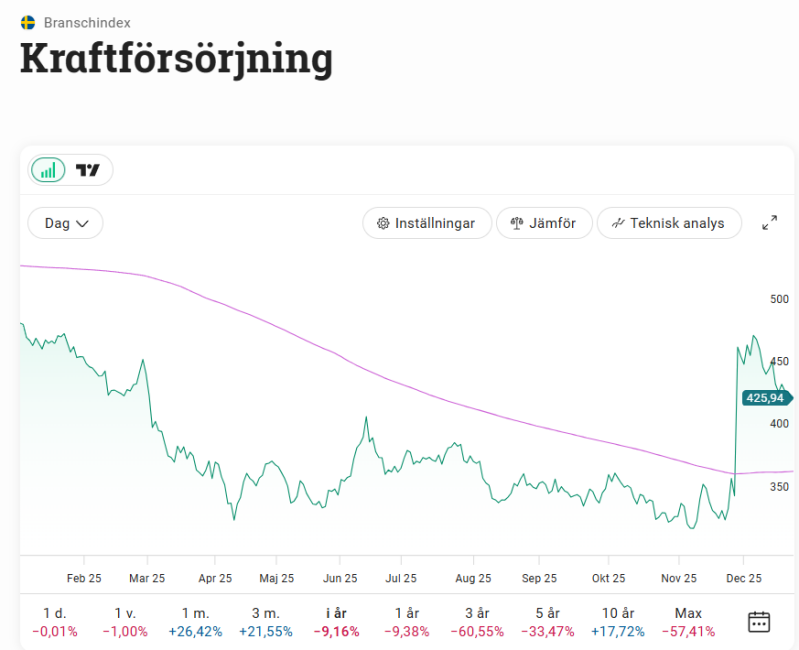
Task: Show the 1 år period
Action: point(406,621)
